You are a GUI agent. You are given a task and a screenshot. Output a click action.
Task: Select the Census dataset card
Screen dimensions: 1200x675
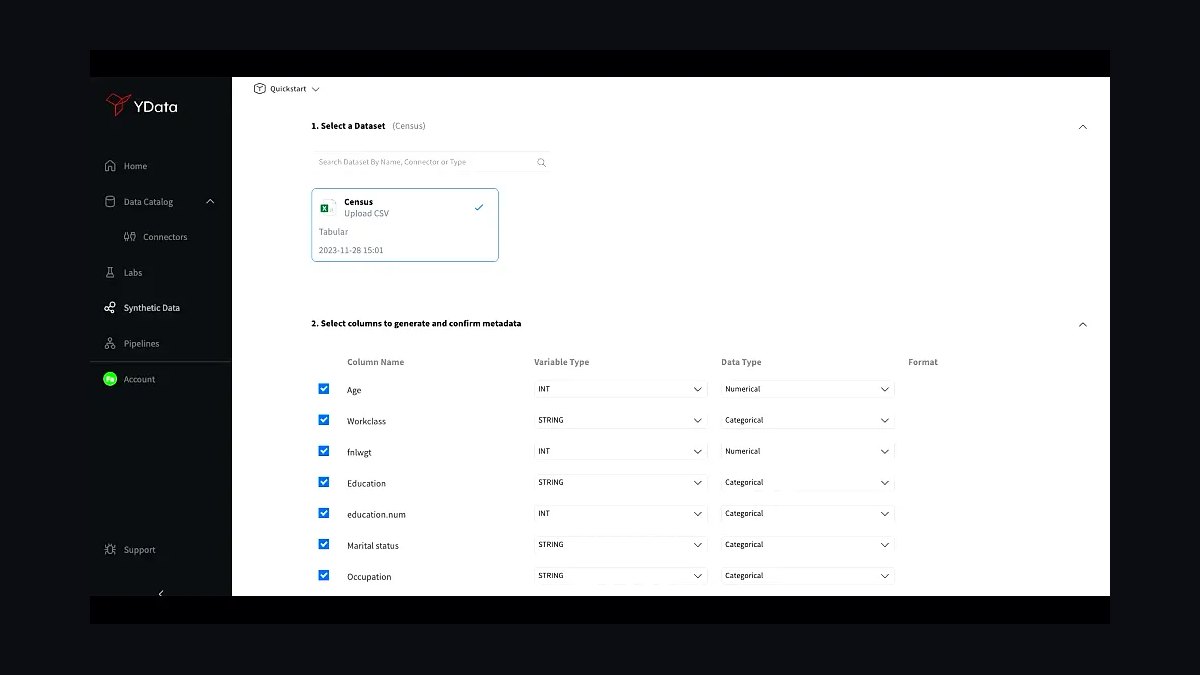[x=405, y=225]
